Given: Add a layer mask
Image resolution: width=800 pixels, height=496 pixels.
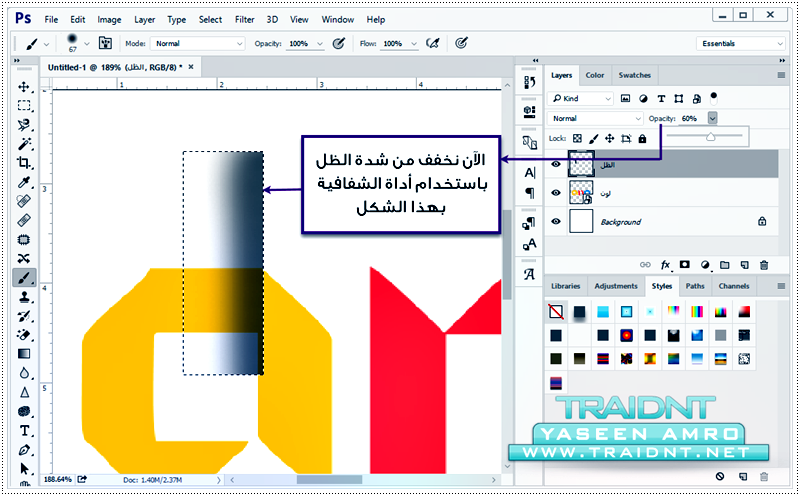Looking at the screenshot, I should [685, 265].
